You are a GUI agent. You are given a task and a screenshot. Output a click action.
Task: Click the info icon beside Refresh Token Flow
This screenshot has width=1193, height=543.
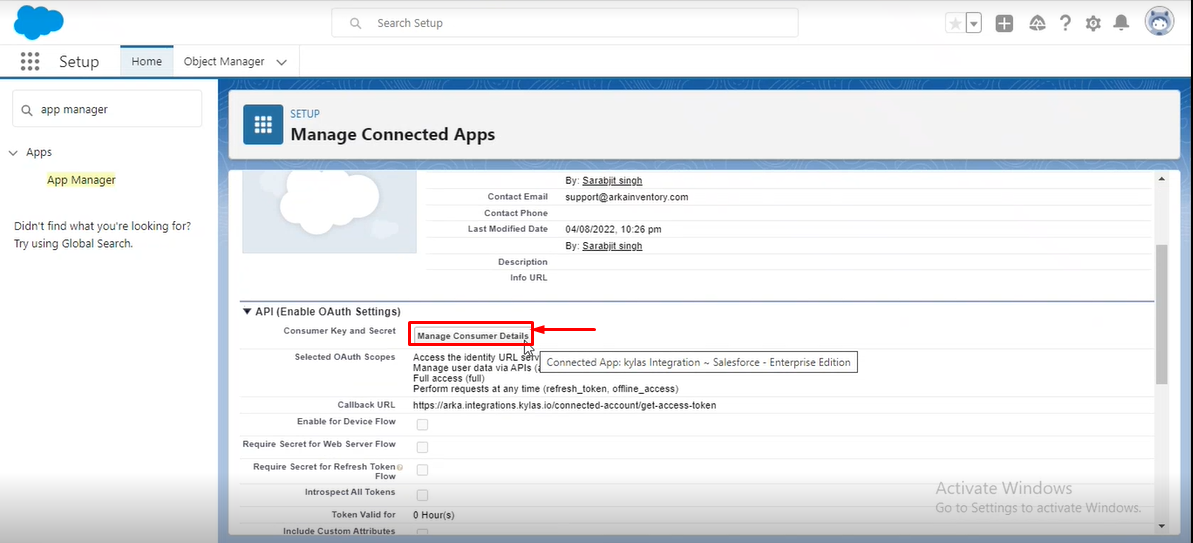click(399, 467)
